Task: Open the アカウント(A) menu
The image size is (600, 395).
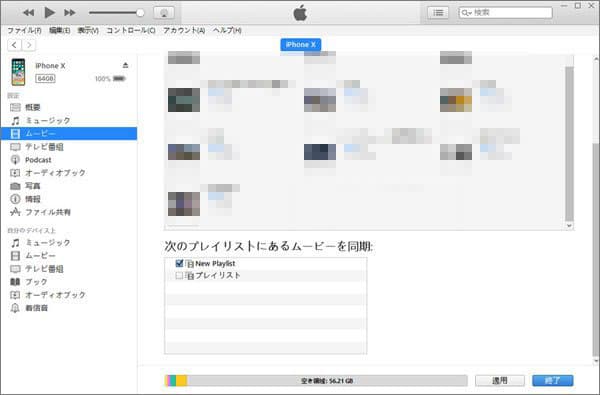Action: tap(184, 30)
